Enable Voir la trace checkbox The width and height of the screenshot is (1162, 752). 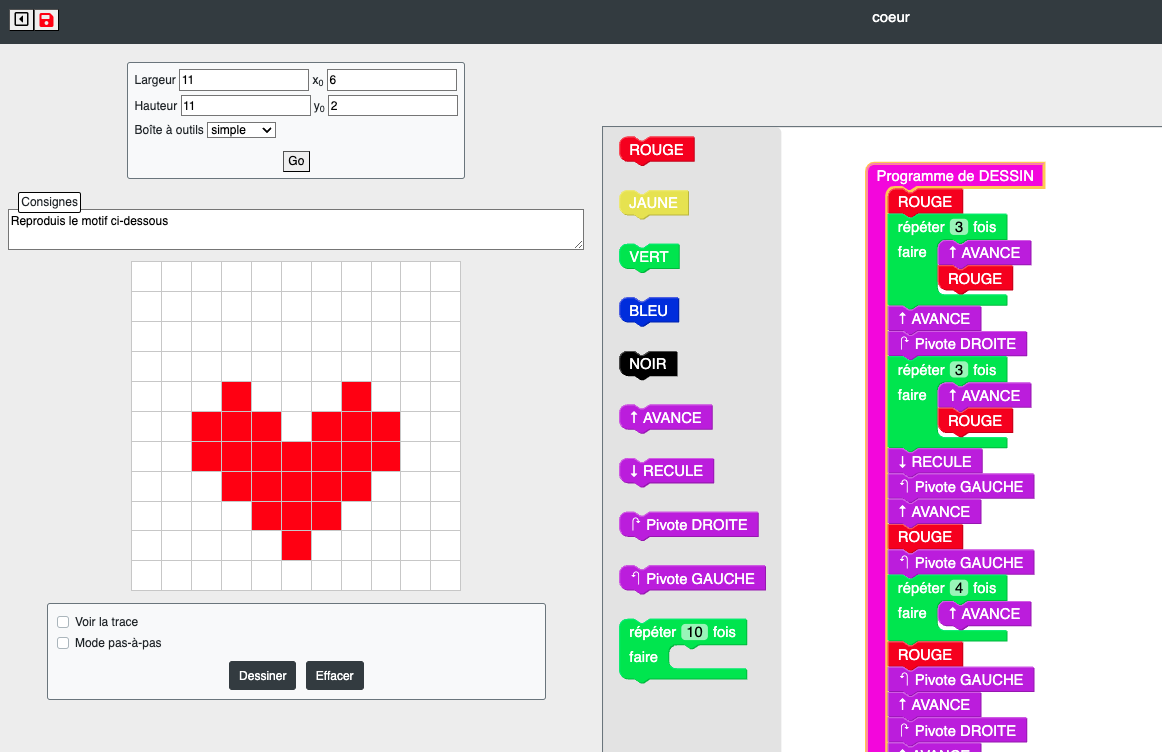pos(63,622)
